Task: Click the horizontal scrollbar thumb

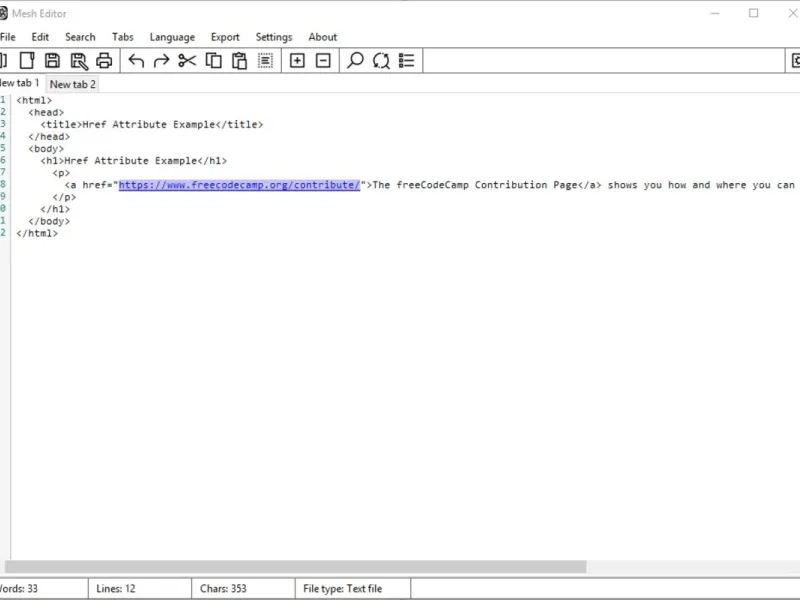Action: (295, 566)
